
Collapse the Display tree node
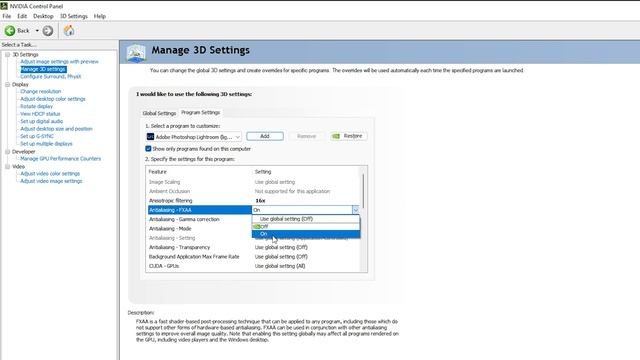[7, 84]
